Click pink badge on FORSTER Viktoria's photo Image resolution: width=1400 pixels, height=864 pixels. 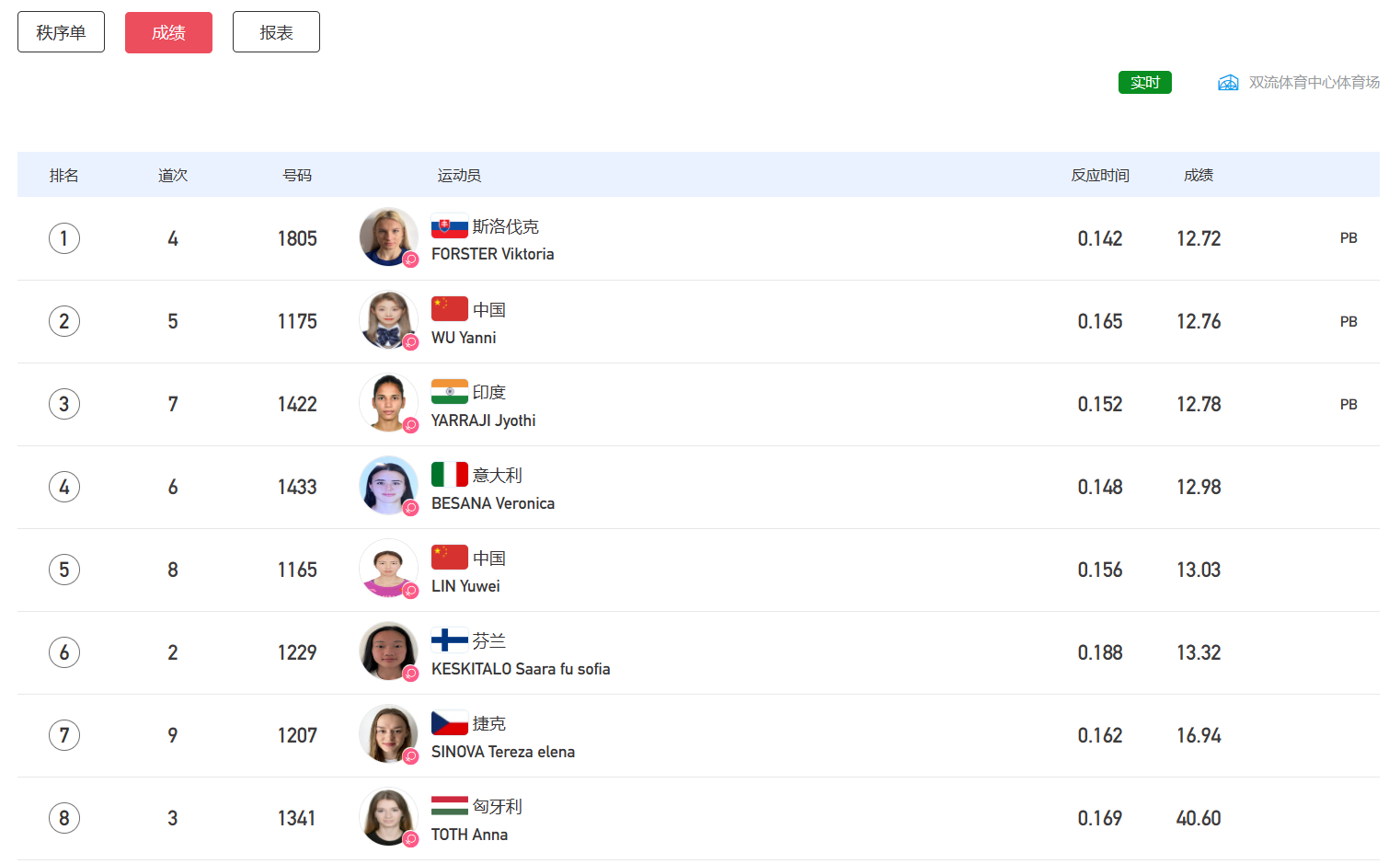[411, 259]
